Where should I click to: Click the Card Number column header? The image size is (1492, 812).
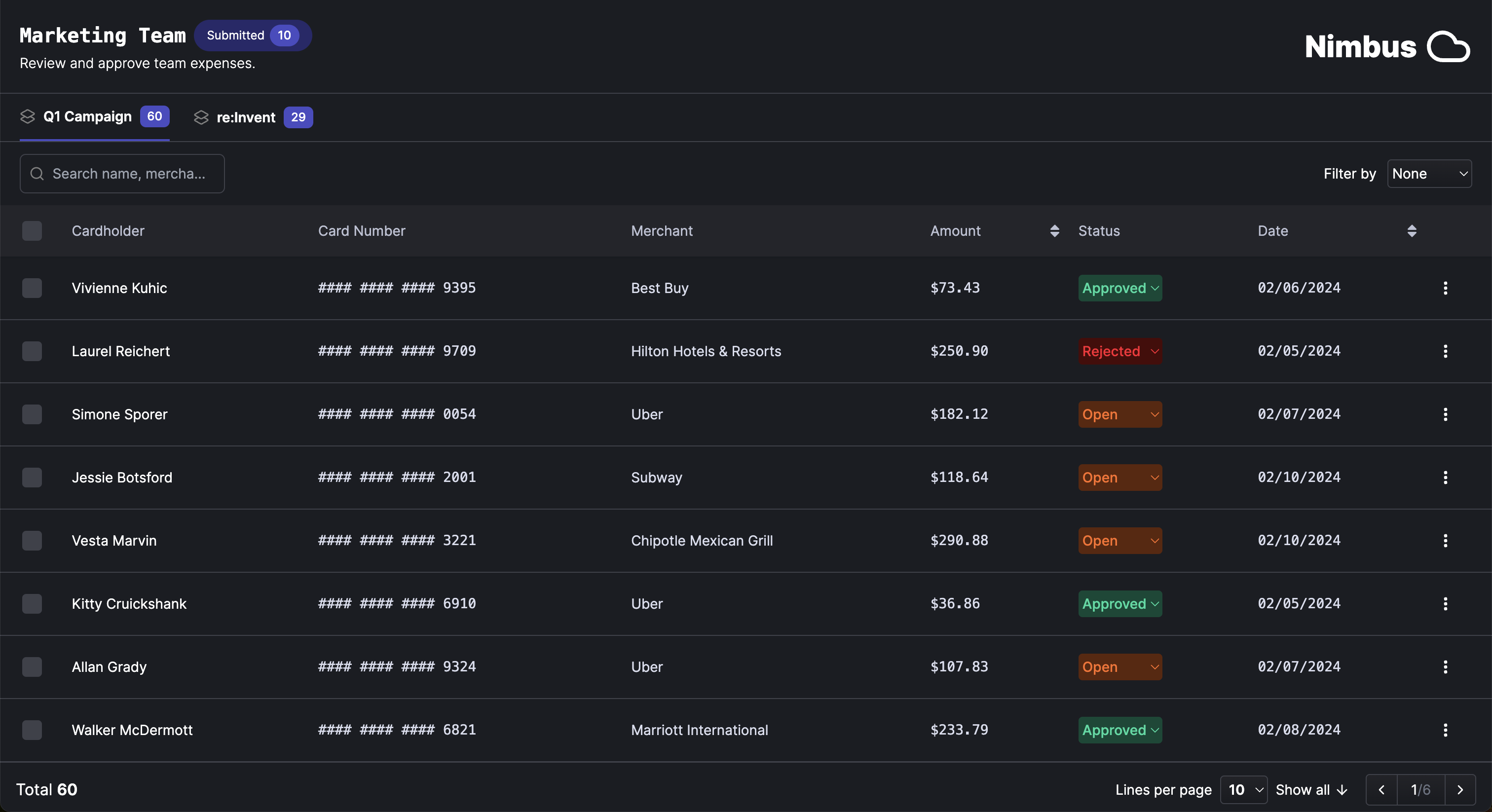362,231
